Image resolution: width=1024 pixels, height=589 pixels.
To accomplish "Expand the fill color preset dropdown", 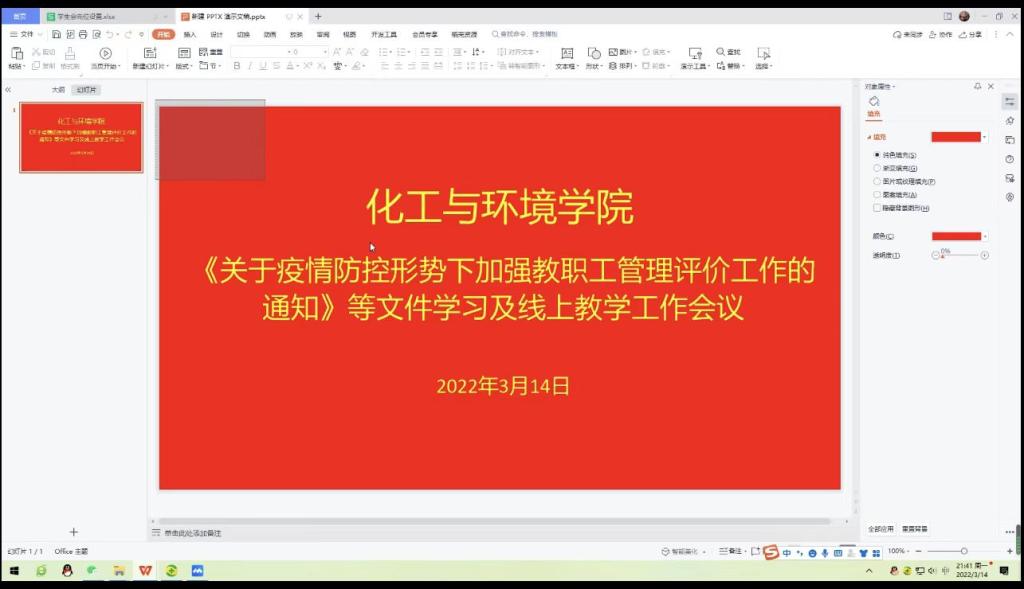I will tap(985, 137).
